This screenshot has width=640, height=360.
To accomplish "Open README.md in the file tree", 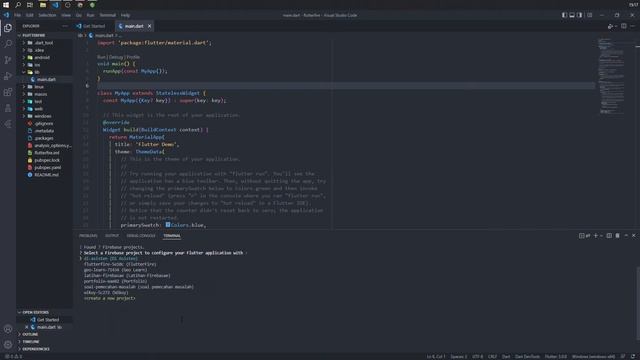I will pyautogui.click(x=46, y=175).
